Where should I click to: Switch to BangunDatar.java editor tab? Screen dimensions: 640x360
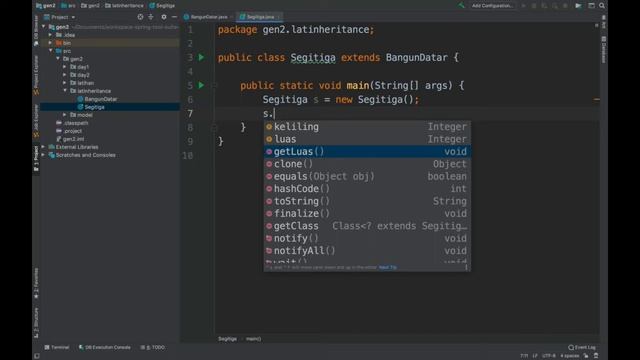[208, 17]
